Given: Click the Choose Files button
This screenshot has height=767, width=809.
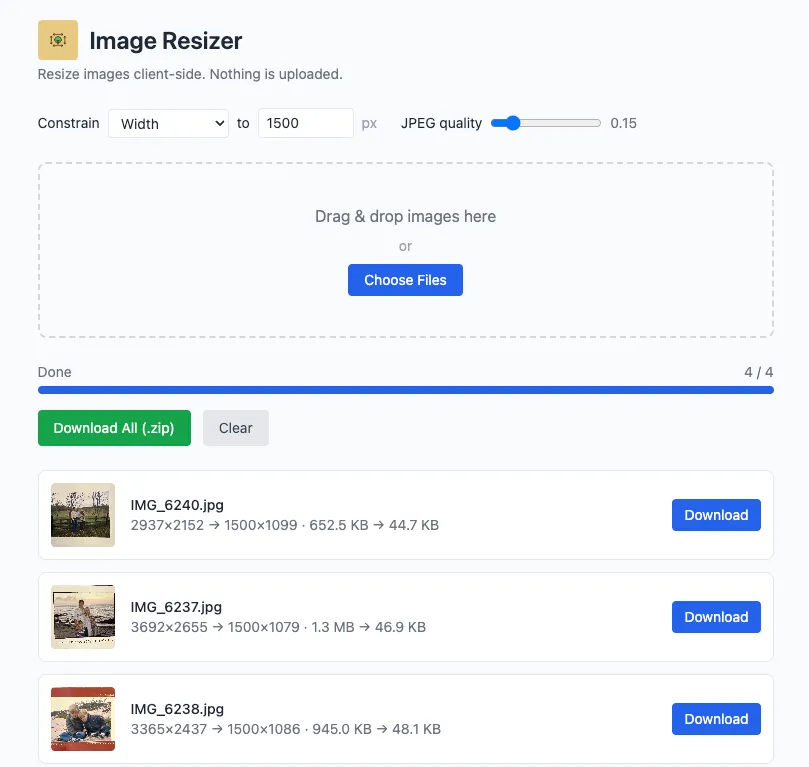Looking at the screenshot, I should point(405,280).
